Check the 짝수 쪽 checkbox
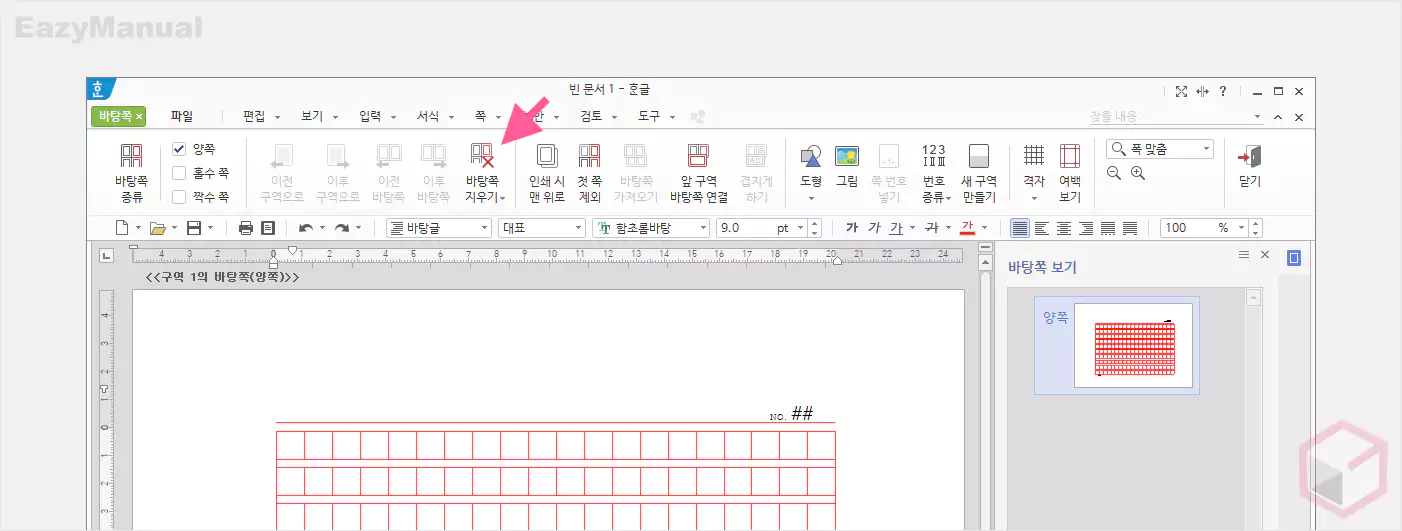 (x=179, y=197)
